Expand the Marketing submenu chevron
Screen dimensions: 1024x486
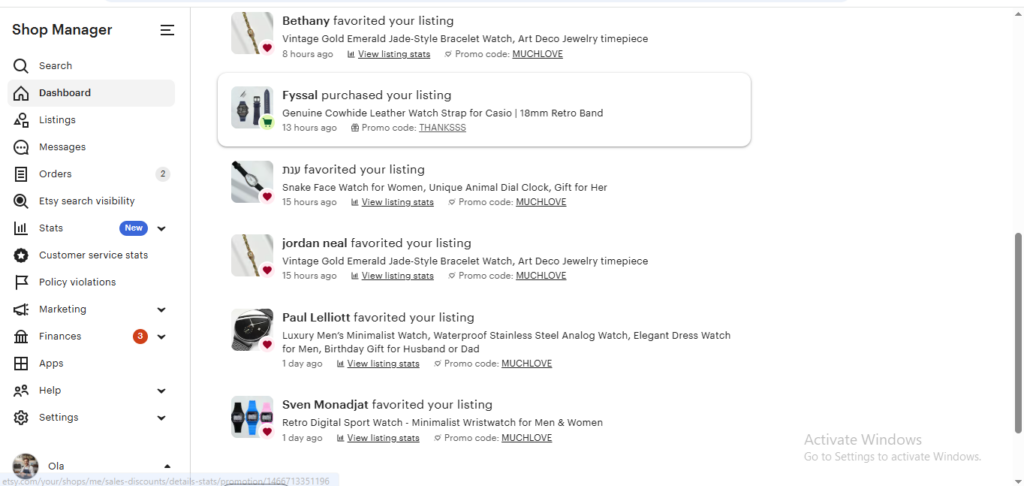(x=162, y=310)
